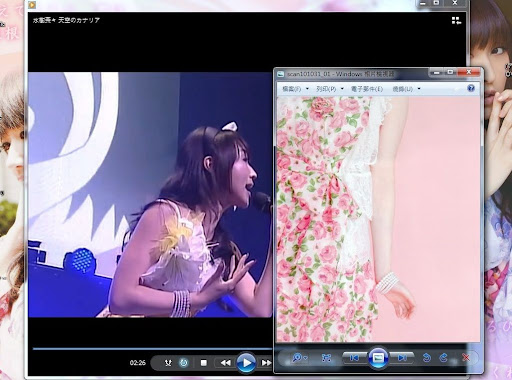Click the fast-forward/next button in the media player
The height and width of the screenshot is (380, 512).
coord(266,362)
